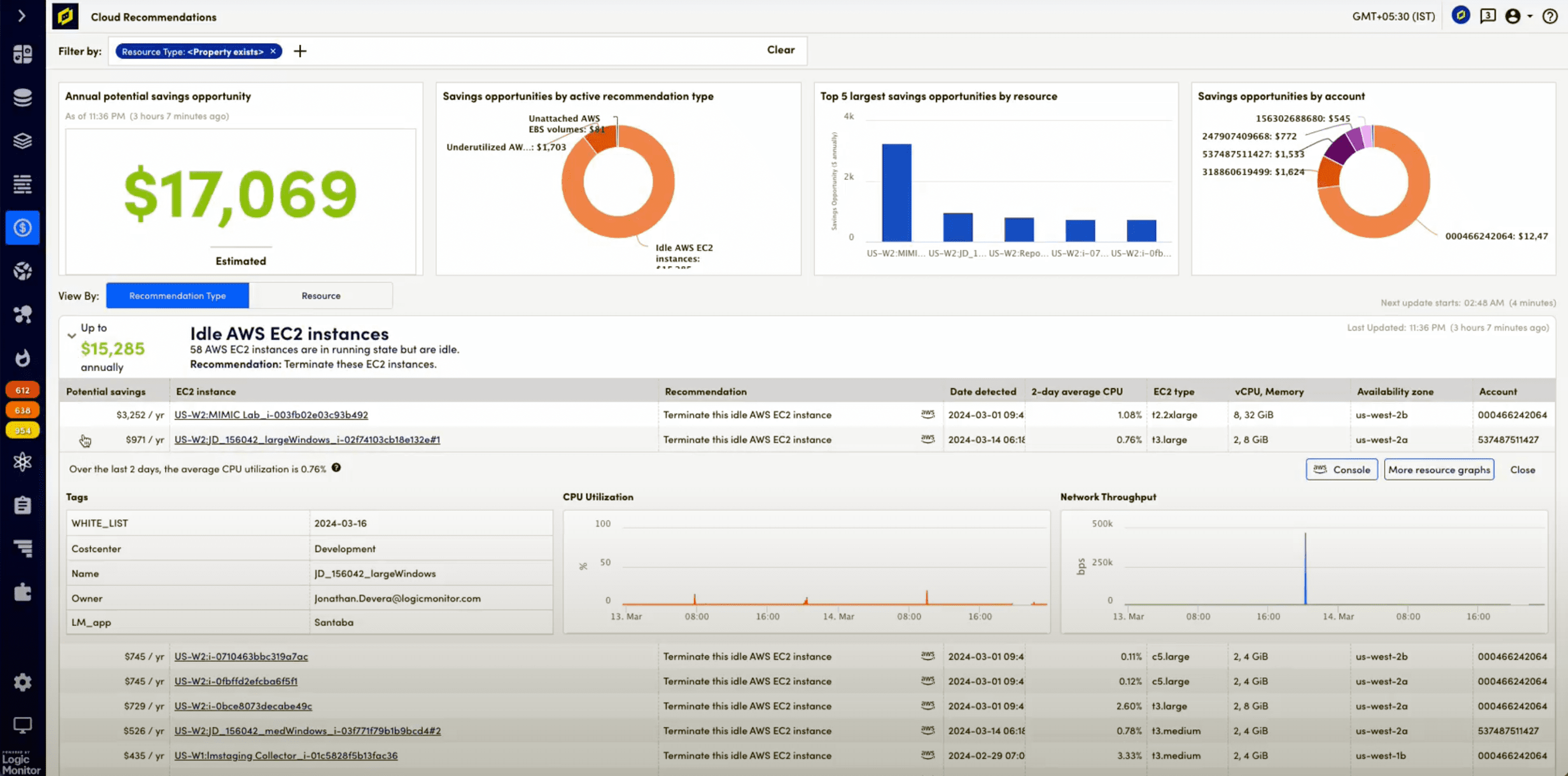Click More resource graphs button
This screenshot has width=1568, height=776.
1439,469
